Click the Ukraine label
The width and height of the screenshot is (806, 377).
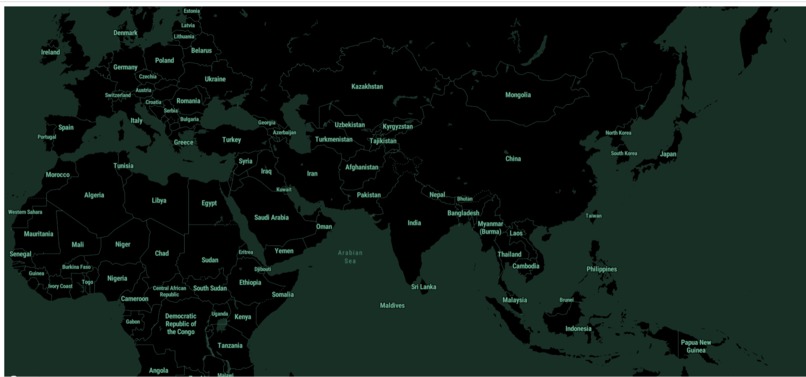tap(215, 79)
